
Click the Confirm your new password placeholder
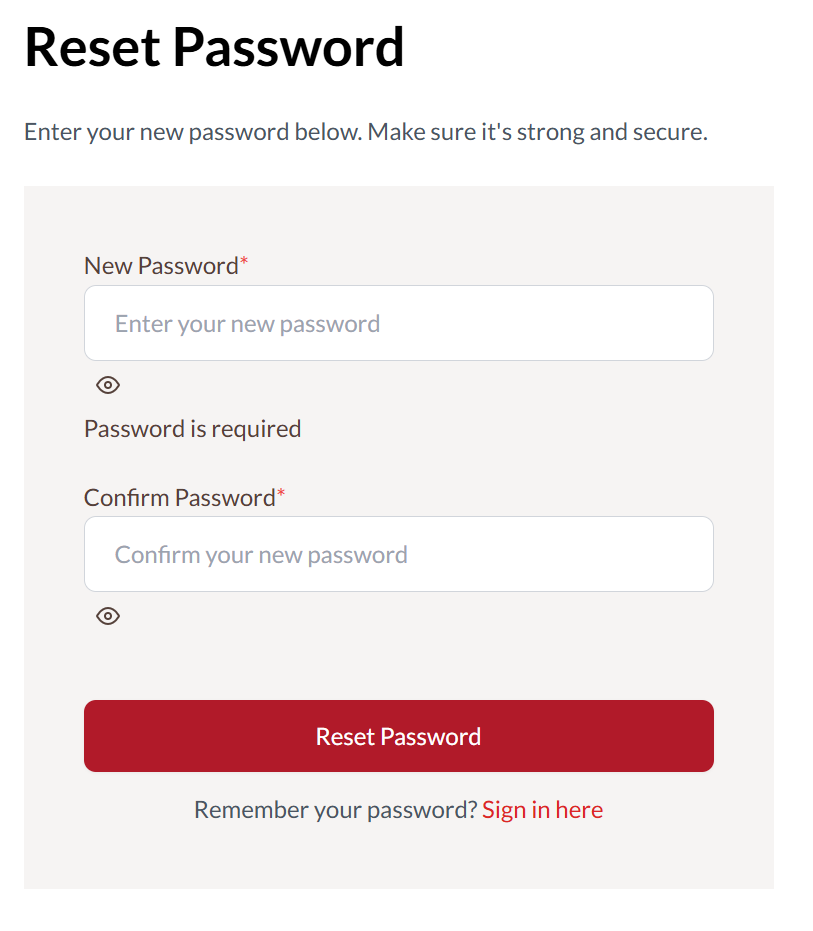pos(261,555)
